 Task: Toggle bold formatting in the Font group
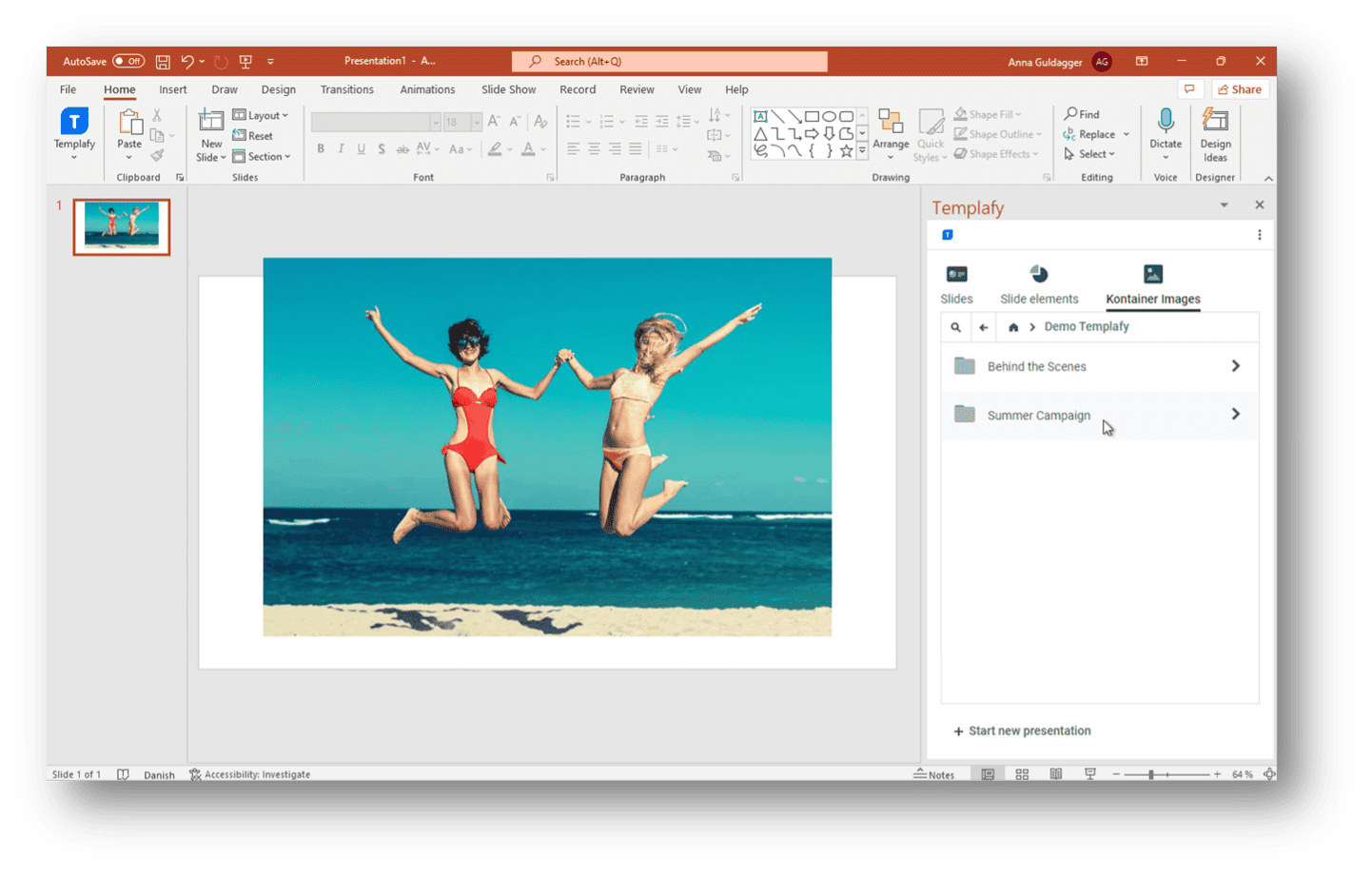(x=321, y=148)
